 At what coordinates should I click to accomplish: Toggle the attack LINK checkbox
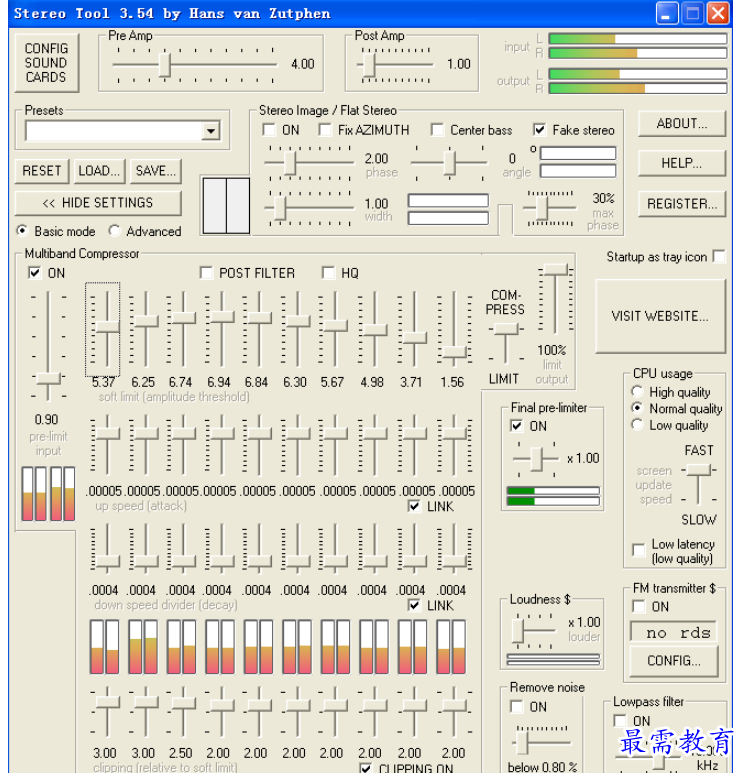tap(414, 506)
